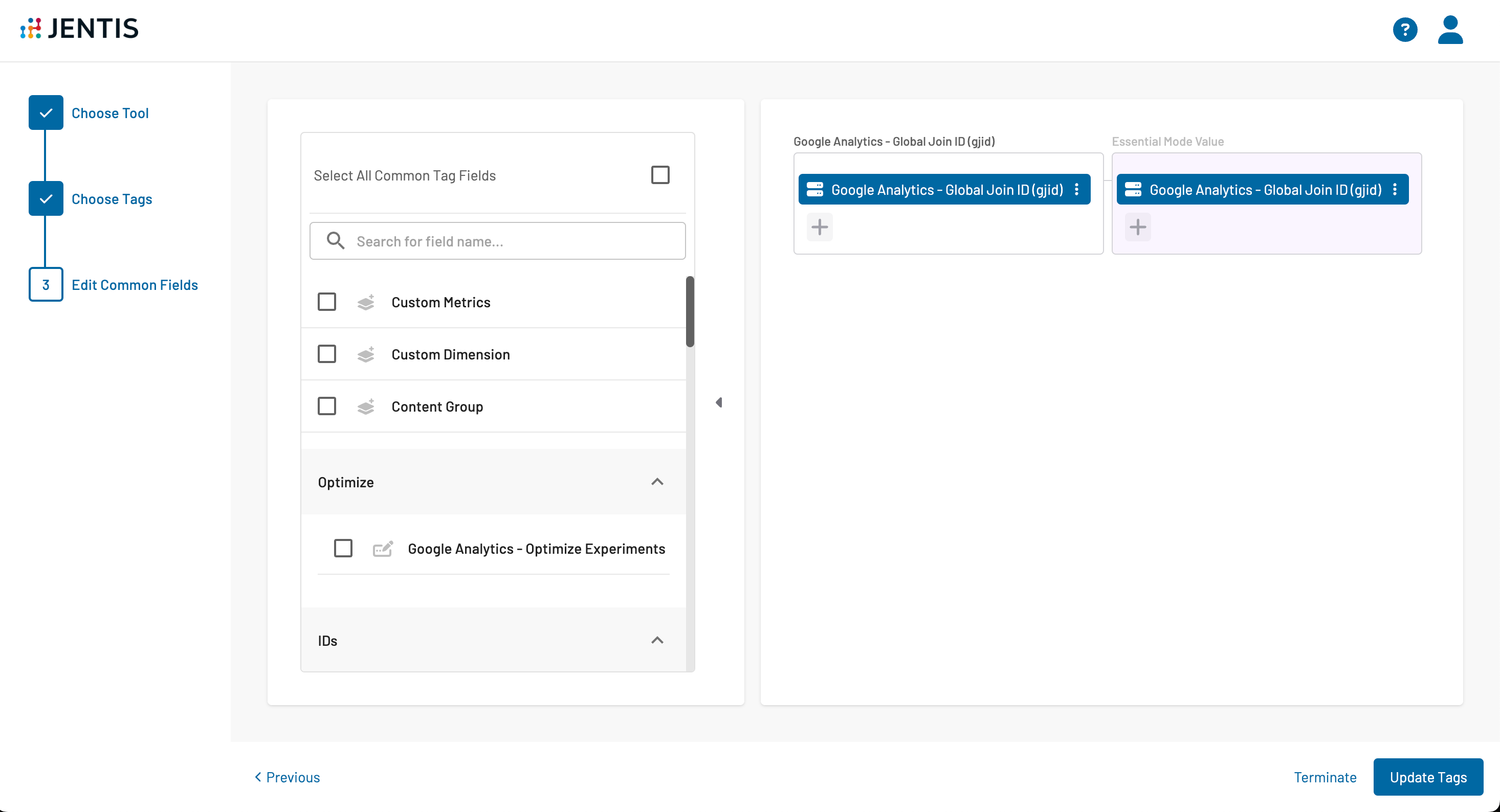Image resolution: width=1500 pixels, height=812 pixels.
Task: Collapse the Optimize section
Action: [x=657, y=481]
